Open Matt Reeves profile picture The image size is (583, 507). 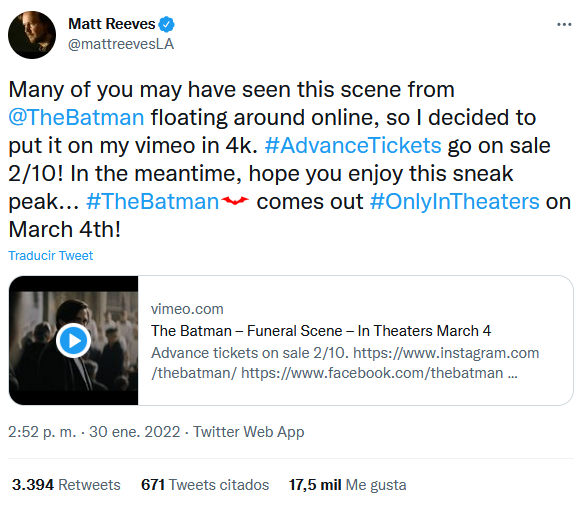pyautogui.click(x=32, y=35)
